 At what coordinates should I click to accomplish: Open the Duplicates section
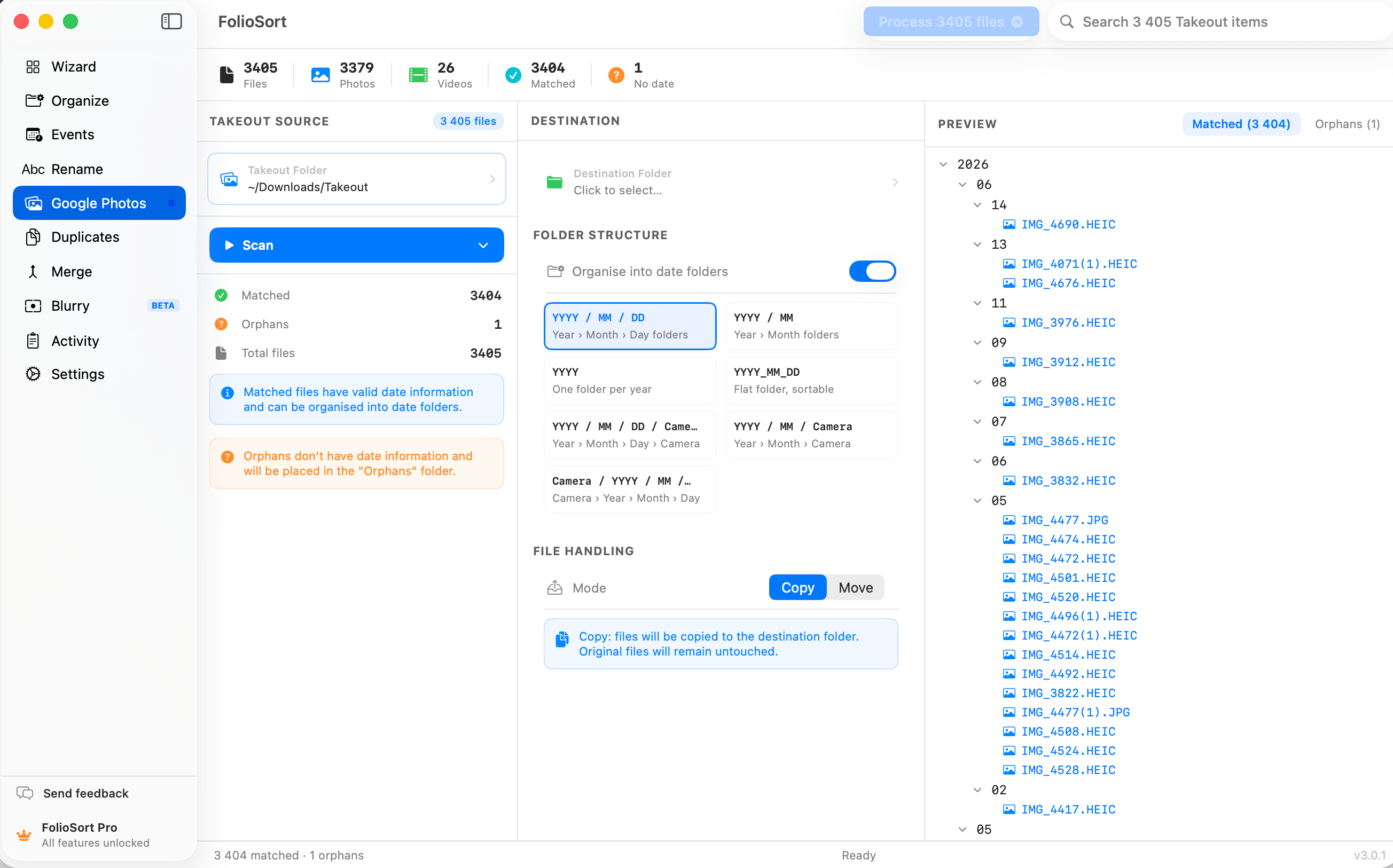tap(99, 236)
